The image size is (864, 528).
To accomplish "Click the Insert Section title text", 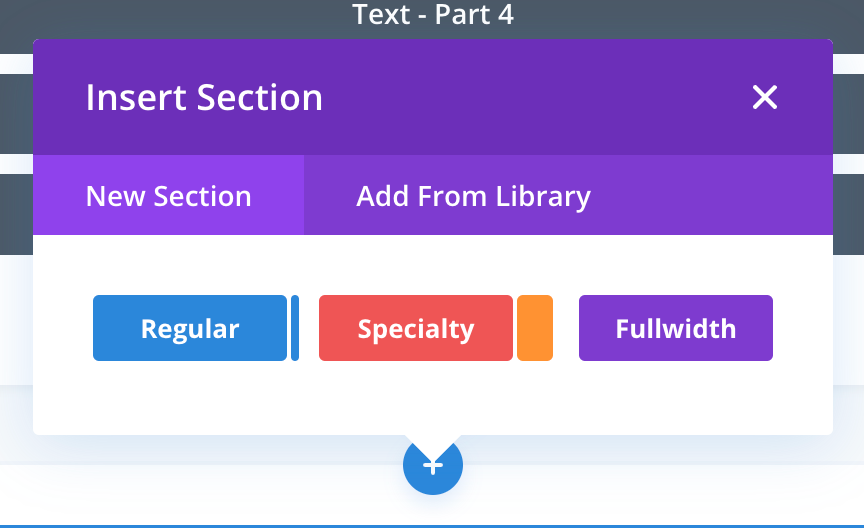I will point(204,98).
